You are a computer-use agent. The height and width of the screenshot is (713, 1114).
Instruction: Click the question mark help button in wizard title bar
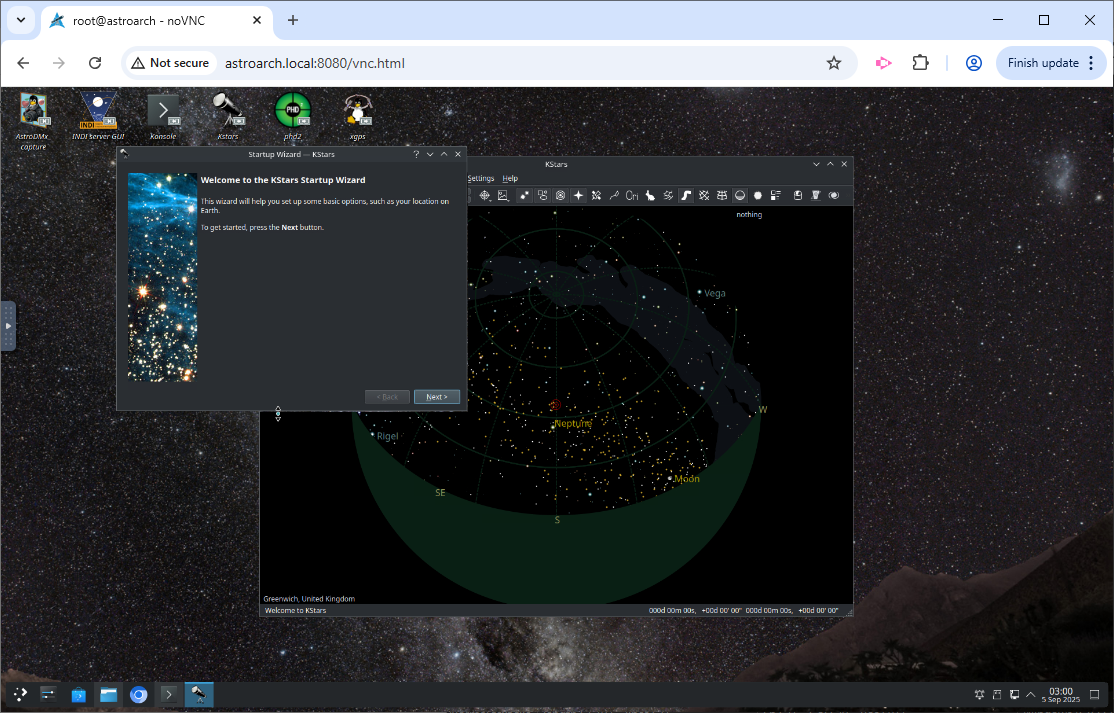click(x=416, y=154)
